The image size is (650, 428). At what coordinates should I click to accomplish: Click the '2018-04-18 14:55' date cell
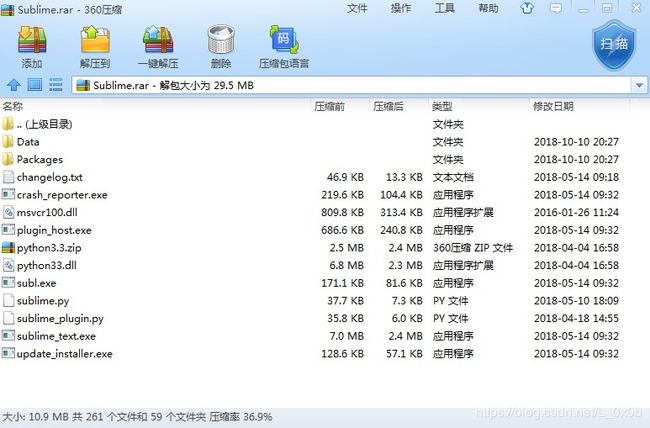pyautogui.click(x=576, y=318)
